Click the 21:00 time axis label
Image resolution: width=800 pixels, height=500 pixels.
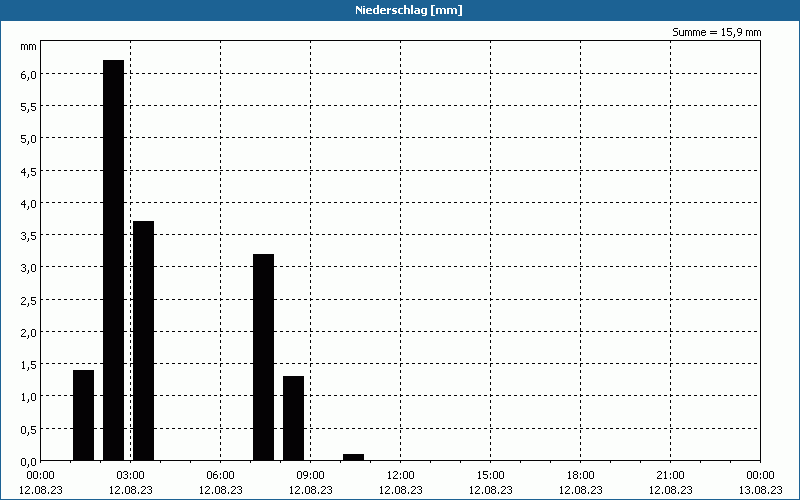pos(670,476)
